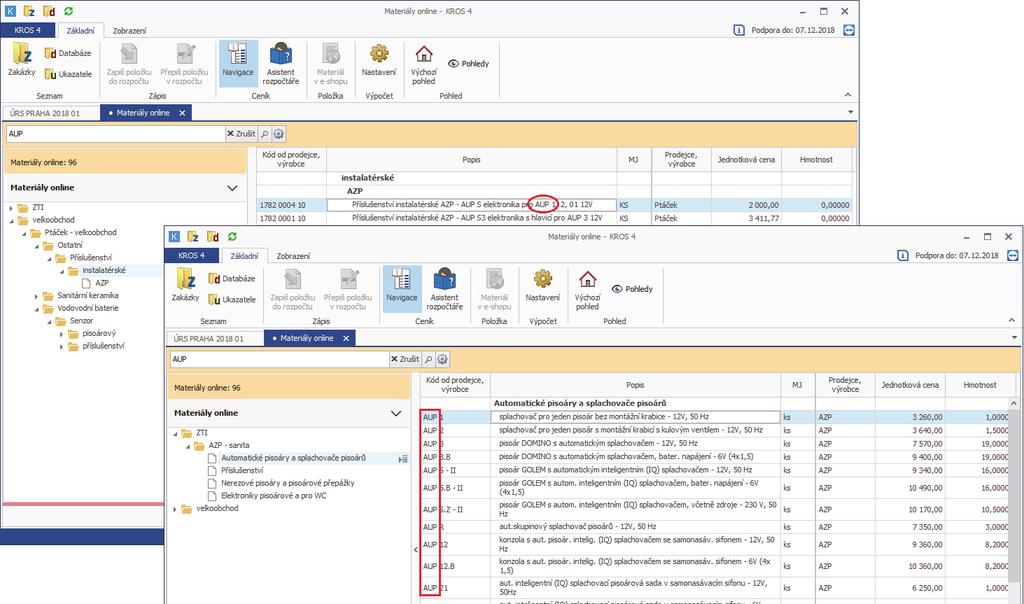Switch to ÚRS PRAHA 2018 01 tab, front window
1024x604 pixels.
(x=208, y=338)
